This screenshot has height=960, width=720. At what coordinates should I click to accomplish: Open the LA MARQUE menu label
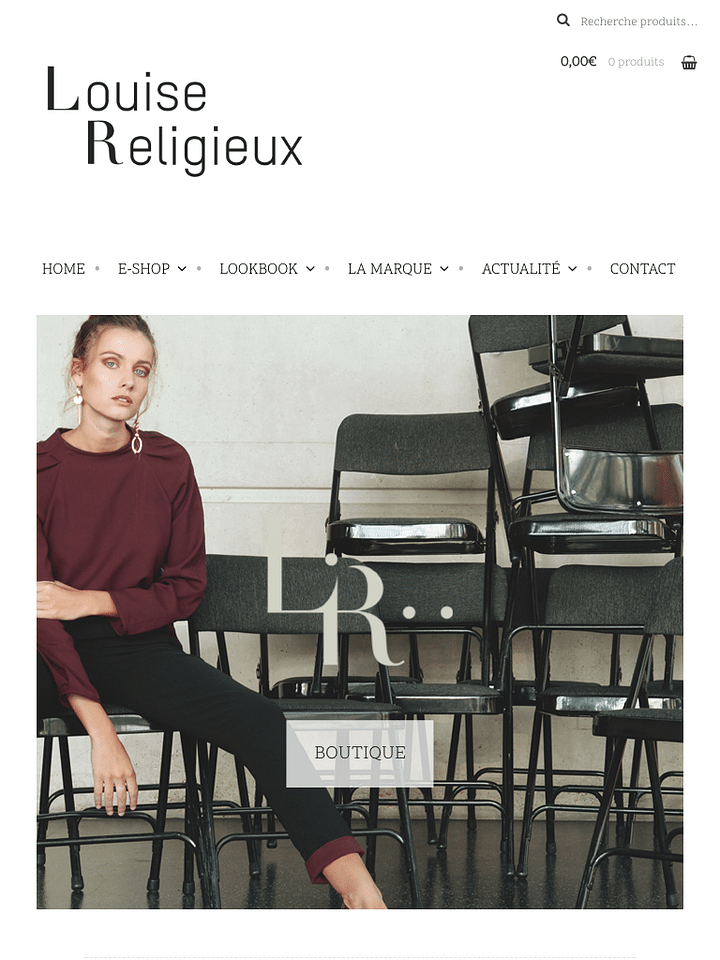coord(390,269)
